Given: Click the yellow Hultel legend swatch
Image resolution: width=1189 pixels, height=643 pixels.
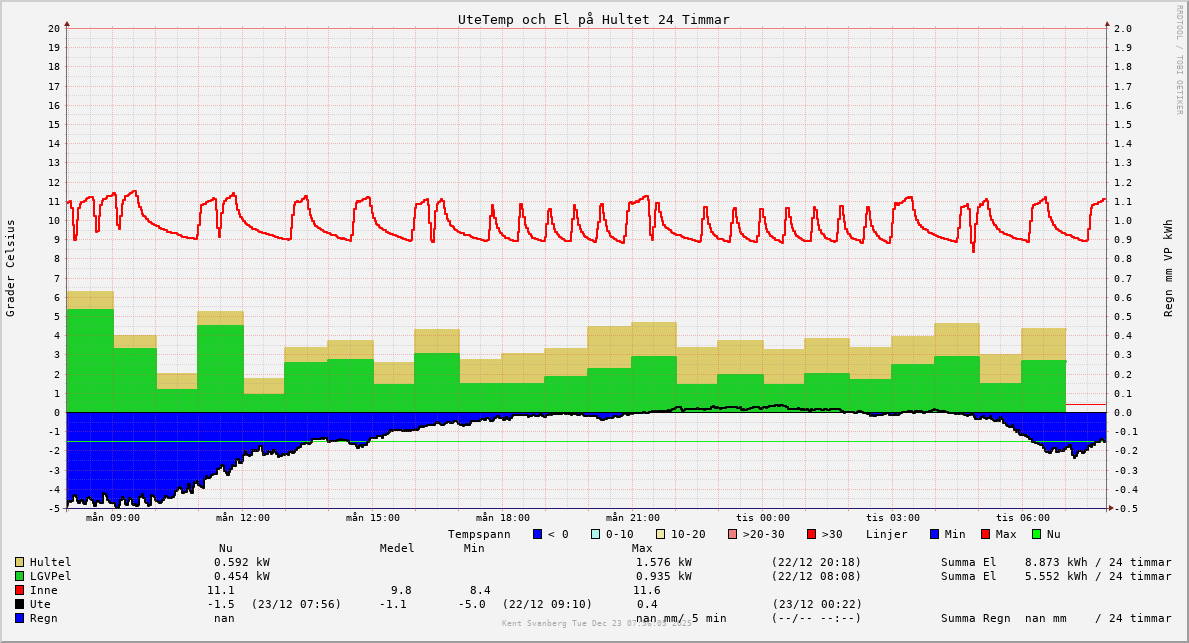Looking at the screenshot, I should (x=19, y=562).
